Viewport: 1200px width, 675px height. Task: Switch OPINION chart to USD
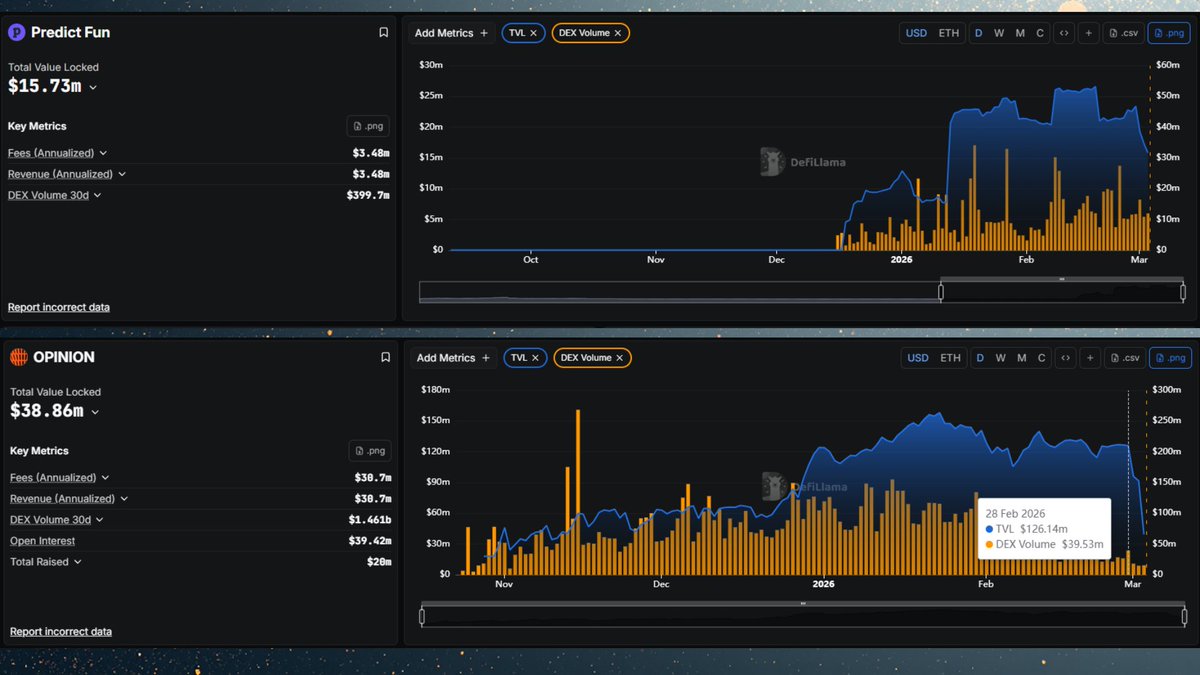[918, 357]
